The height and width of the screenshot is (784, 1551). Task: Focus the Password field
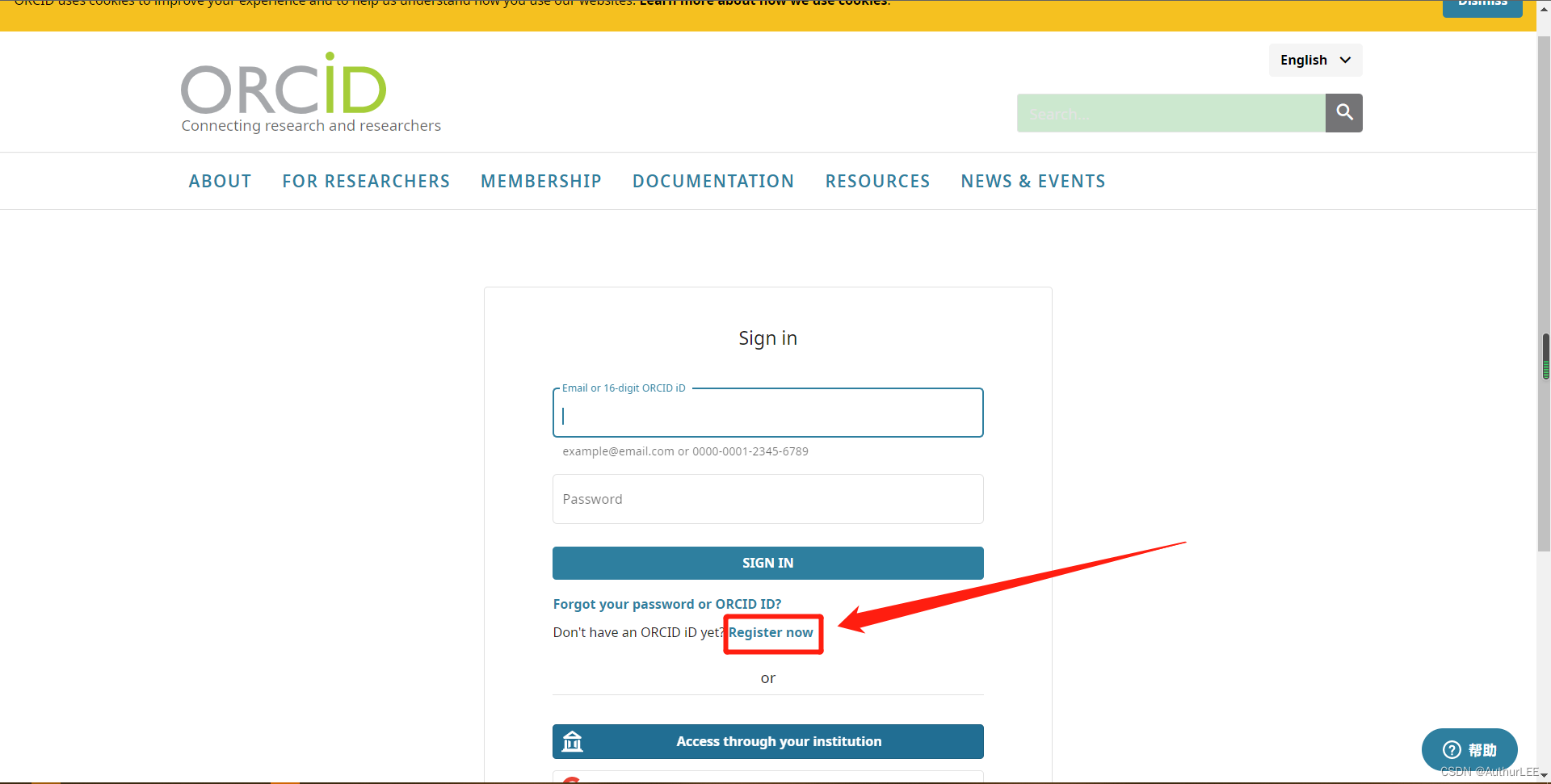point(767,499)
